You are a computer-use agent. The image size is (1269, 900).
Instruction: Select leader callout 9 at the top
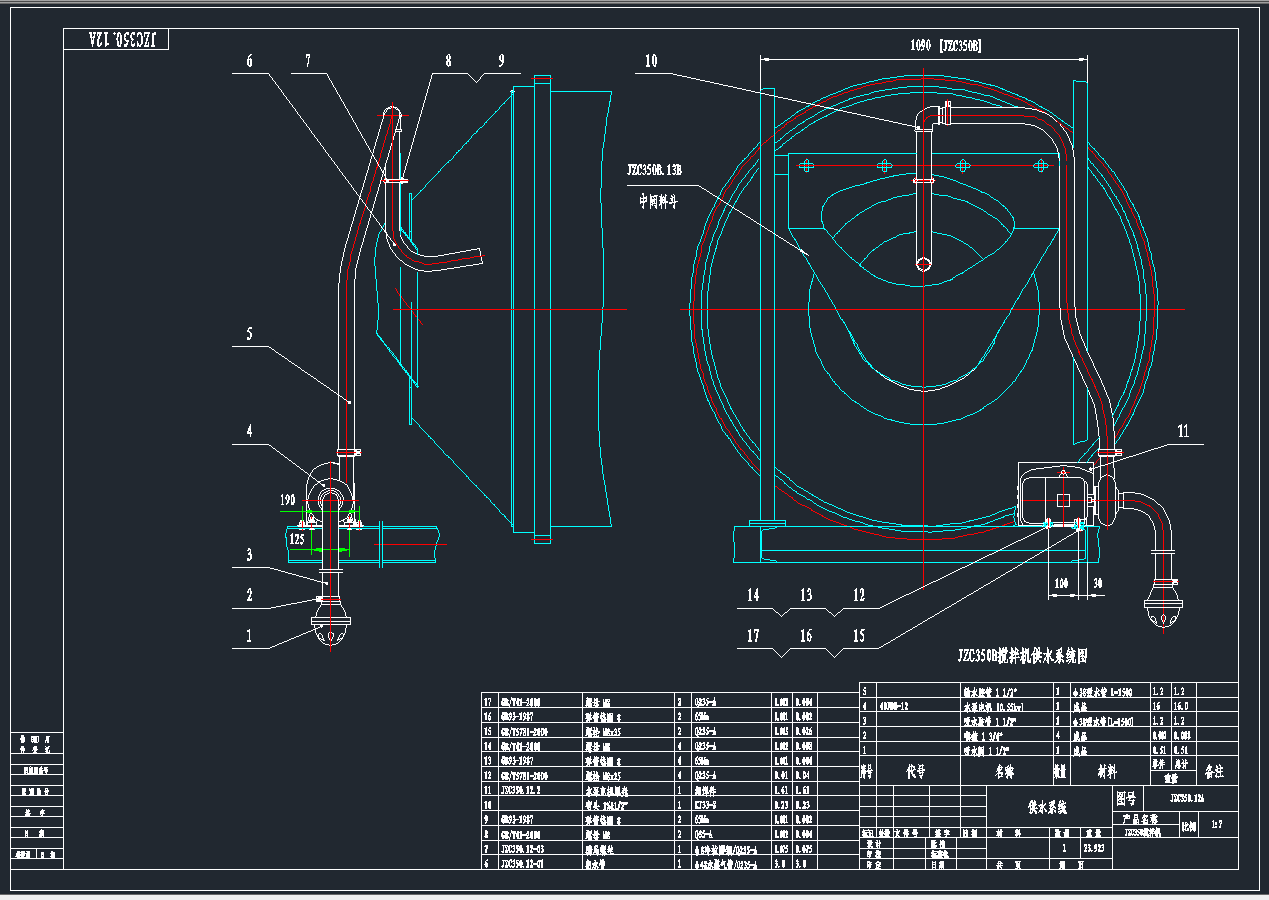[x=502, y=61]
